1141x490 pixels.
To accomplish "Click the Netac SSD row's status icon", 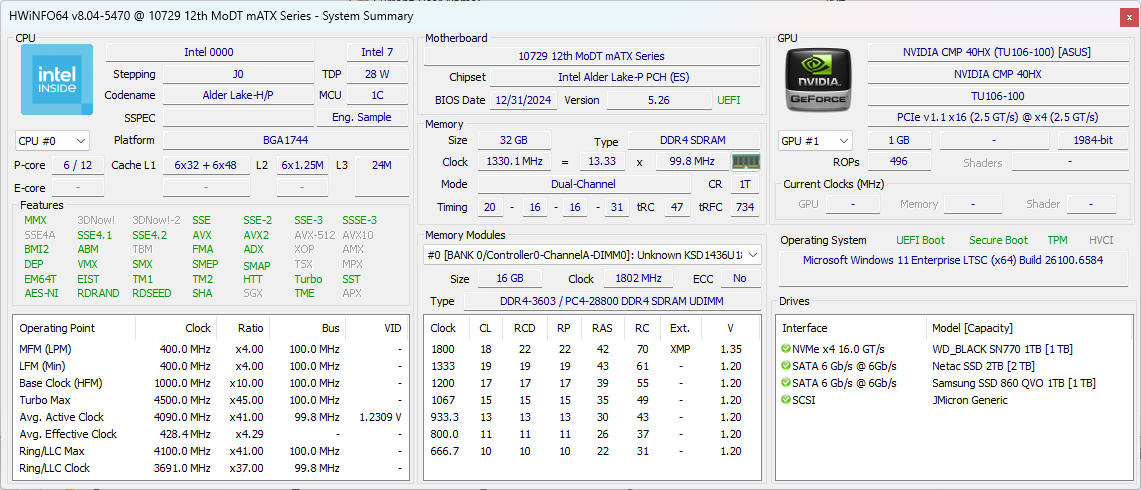I will pyautogui.click(x=786, y=366).
